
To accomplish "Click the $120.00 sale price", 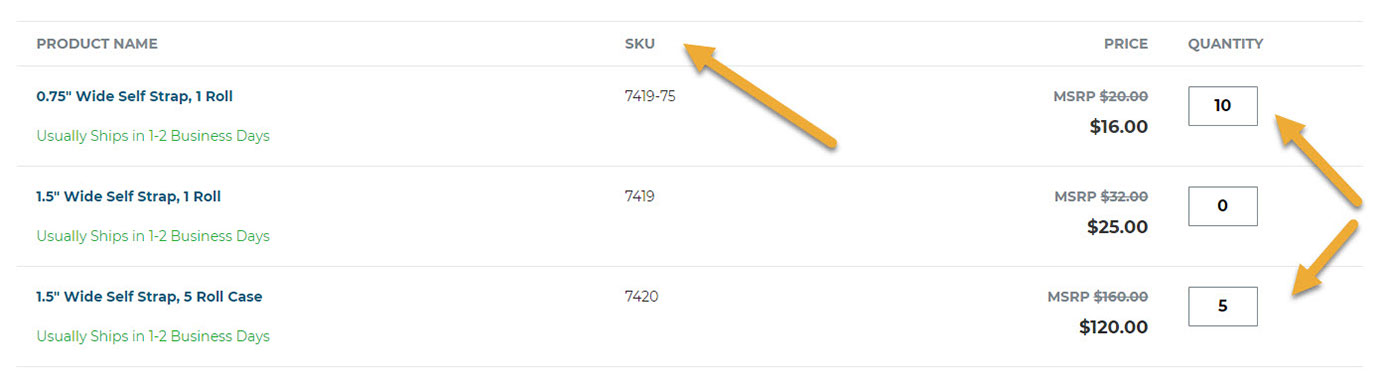I will click(x=1114, y=327).
